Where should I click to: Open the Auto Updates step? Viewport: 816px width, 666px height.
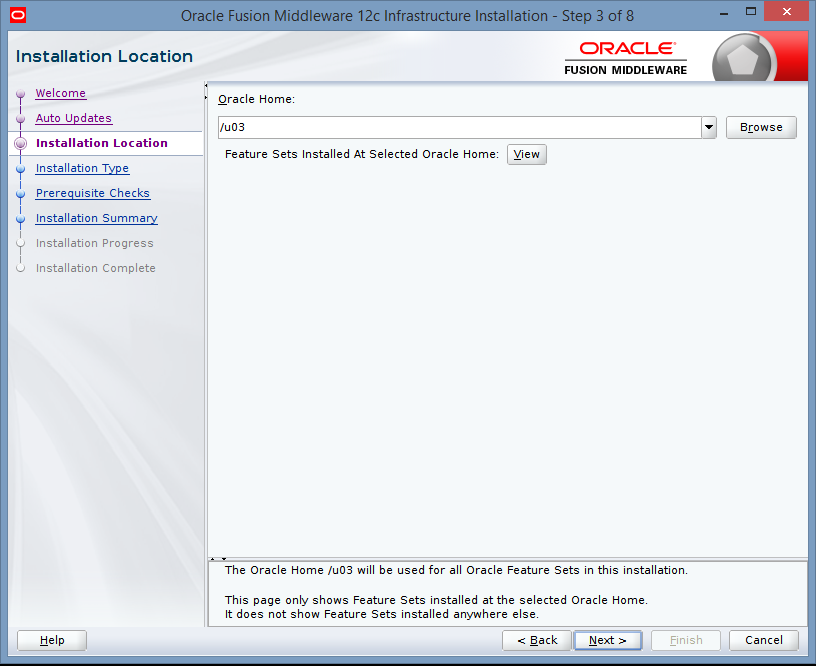coord(73,118)
